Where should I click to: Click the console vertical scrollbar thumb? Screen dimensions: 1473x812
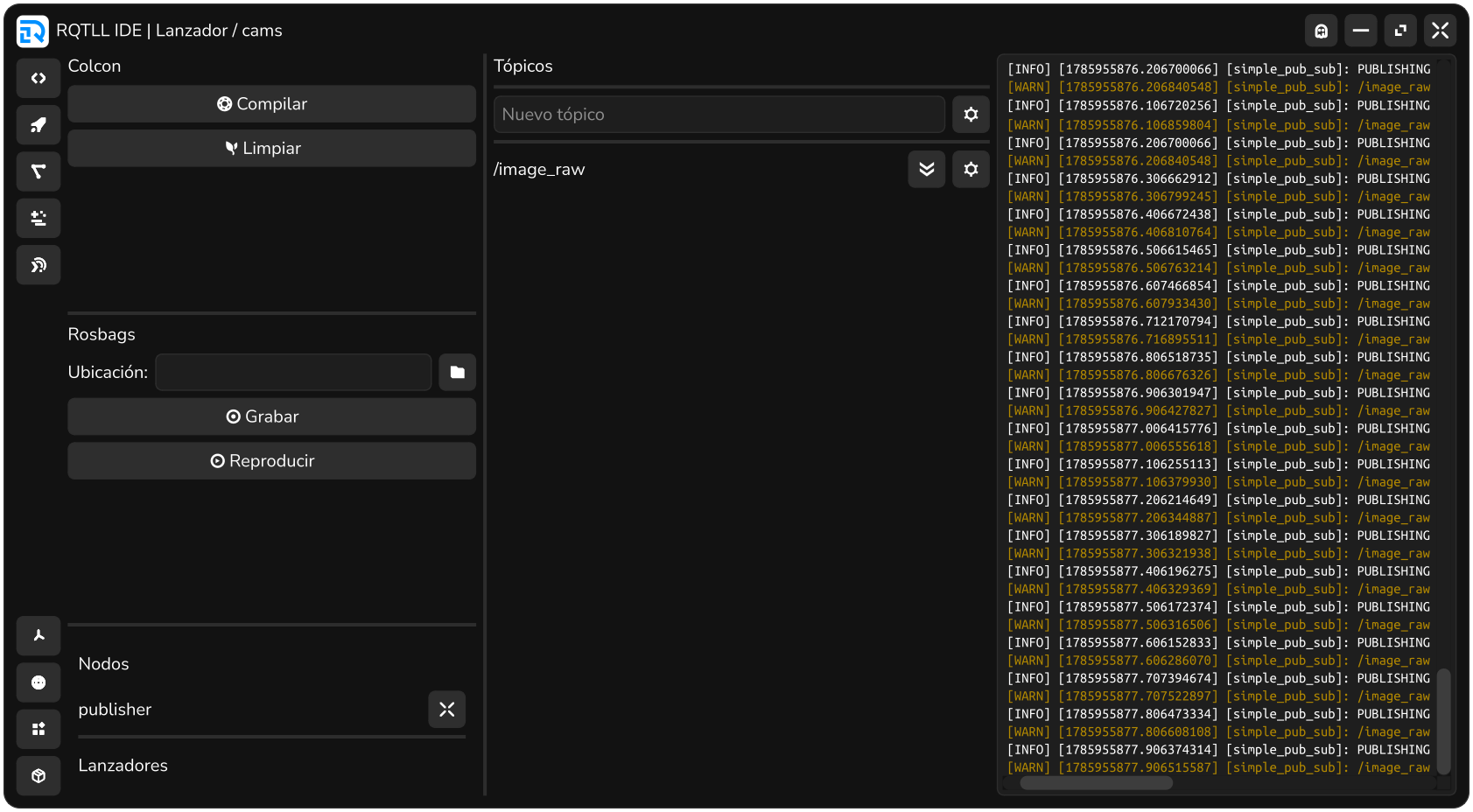pos(1444,722)
